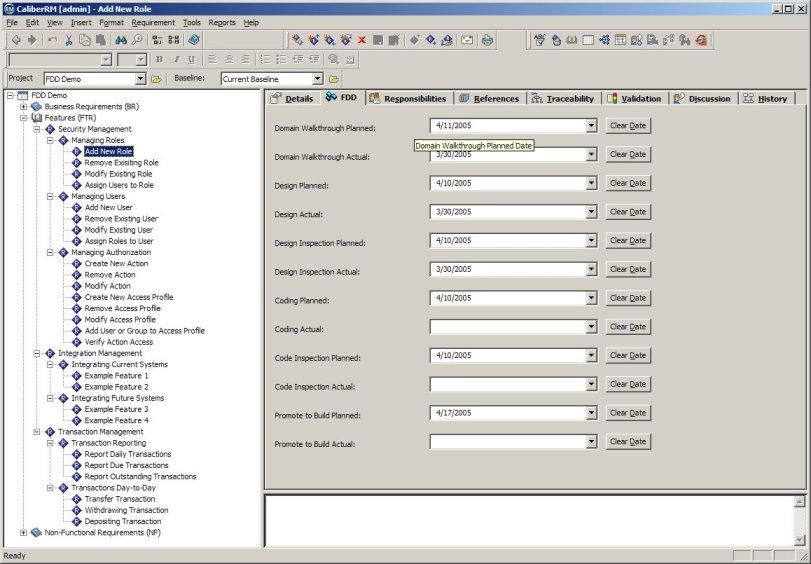
Task: Open the Project dropdown showing FDD Demo
Action: point(140,79)
